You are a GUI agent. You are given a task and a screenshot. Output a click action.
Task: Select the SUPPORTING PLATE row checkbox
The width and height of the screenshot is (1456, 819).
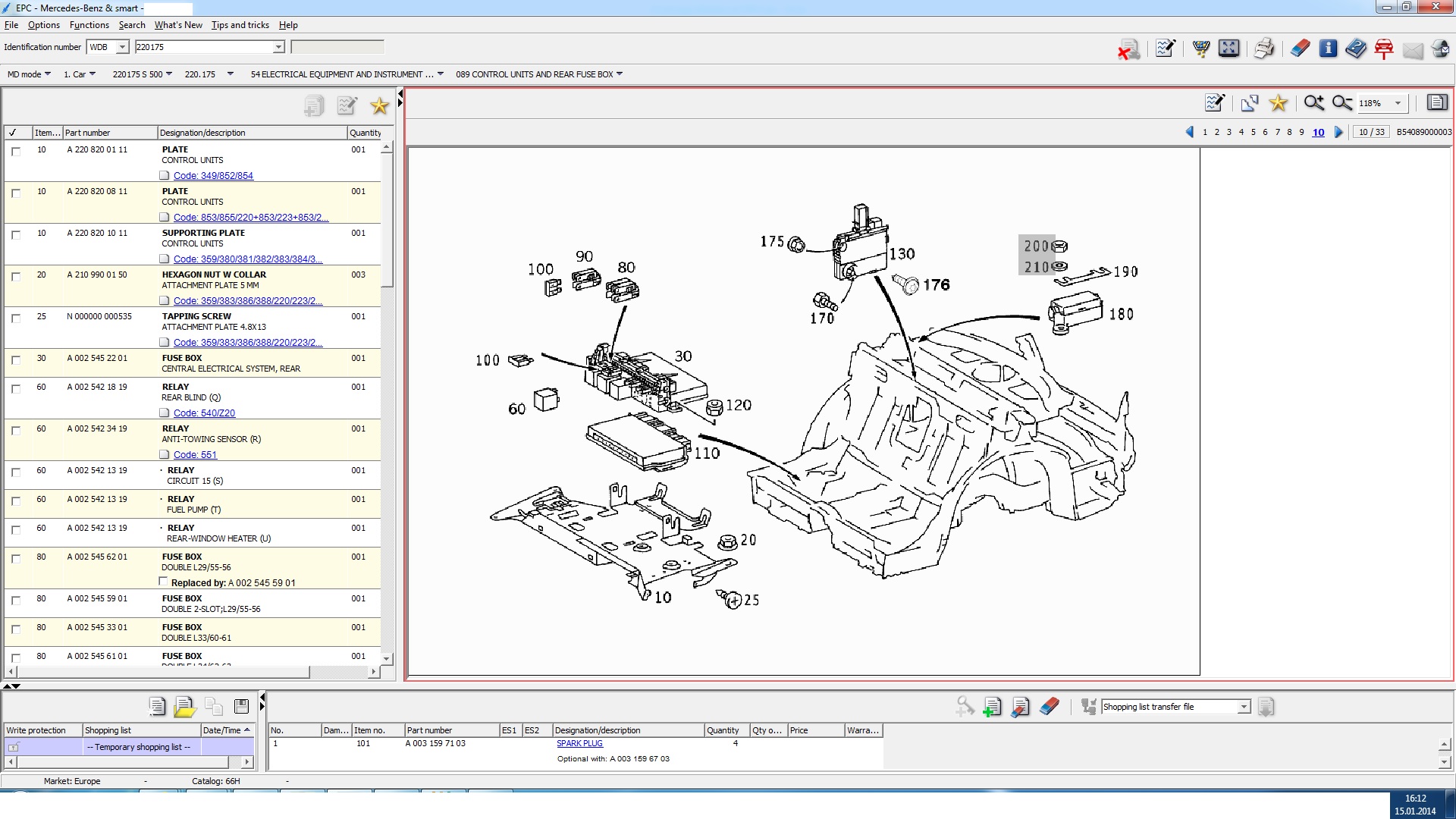(16, 234)
